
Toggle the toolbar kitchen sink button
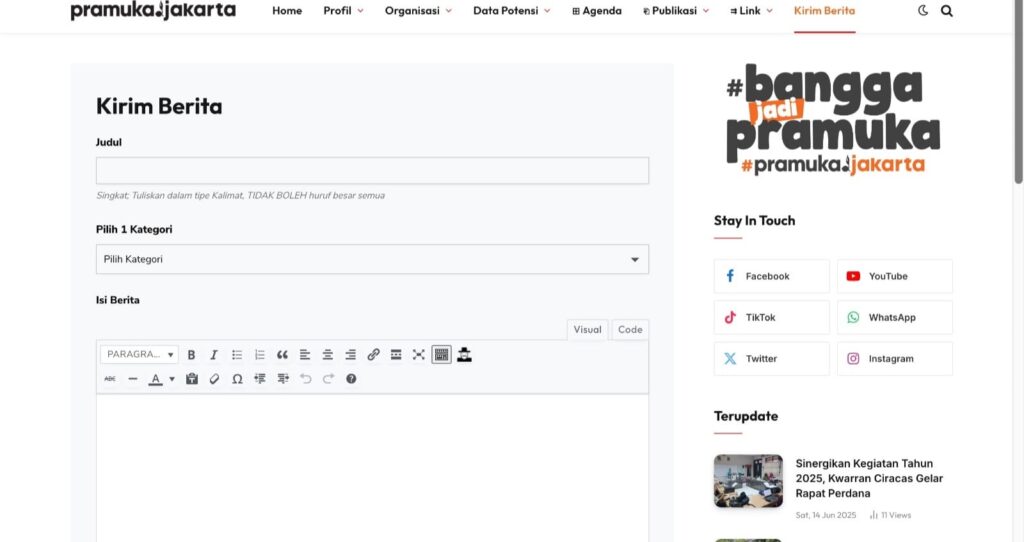click(x=441, y=355)
